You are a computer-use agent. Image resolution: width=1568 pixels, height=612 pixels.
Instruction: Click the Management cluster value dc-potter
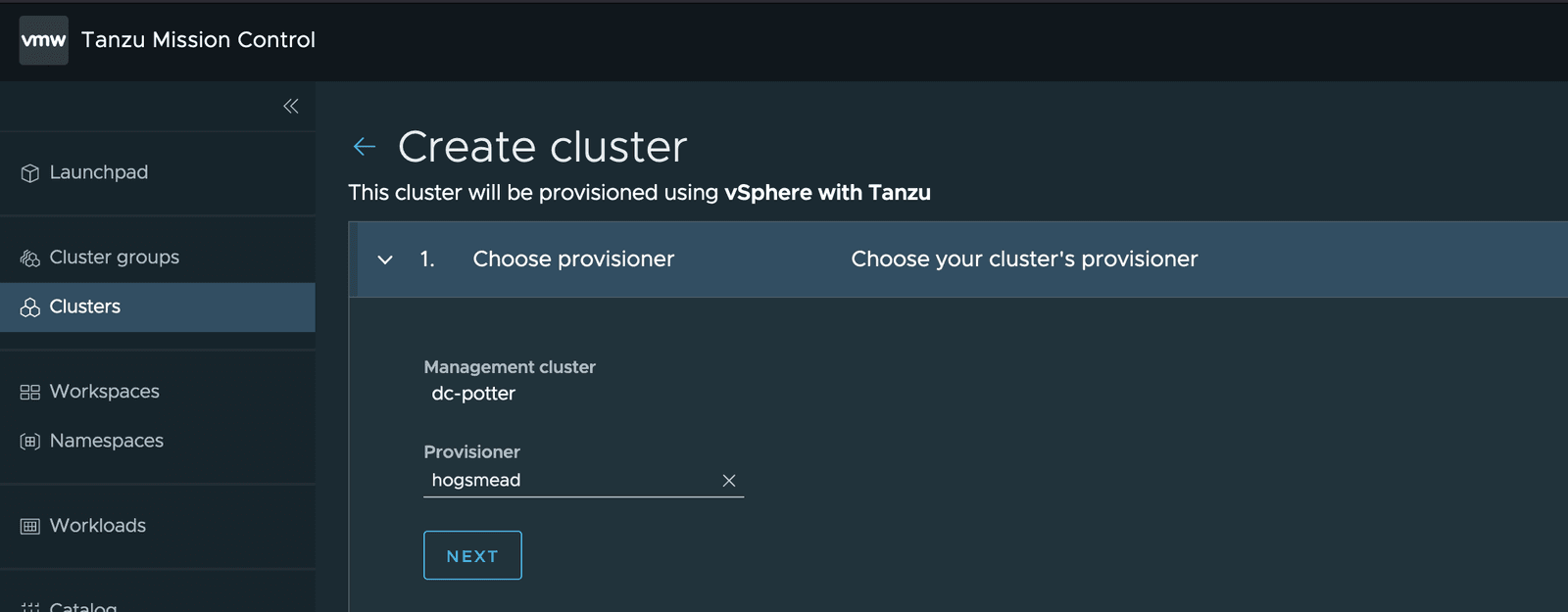click(x=473, y=394)
